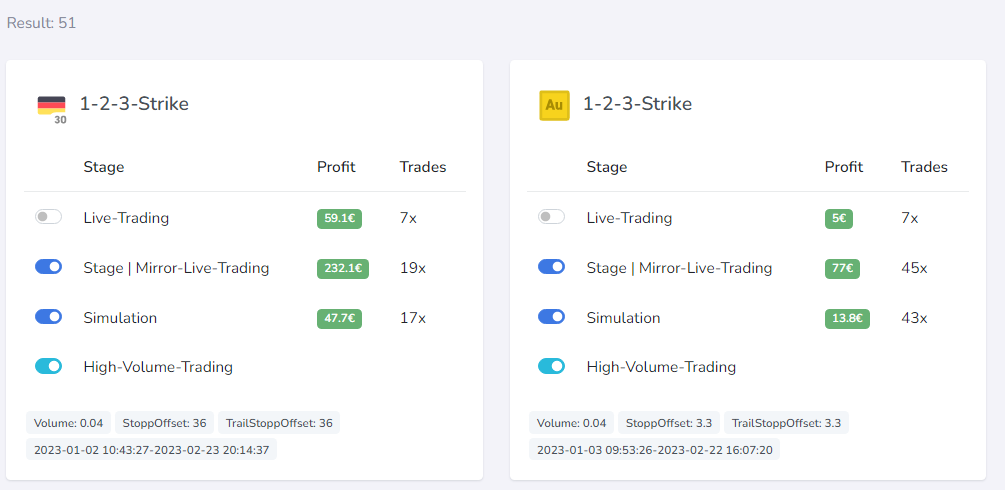
Task: Click the 7x trades value in Au gold card
Action: [x=909, y=218]
